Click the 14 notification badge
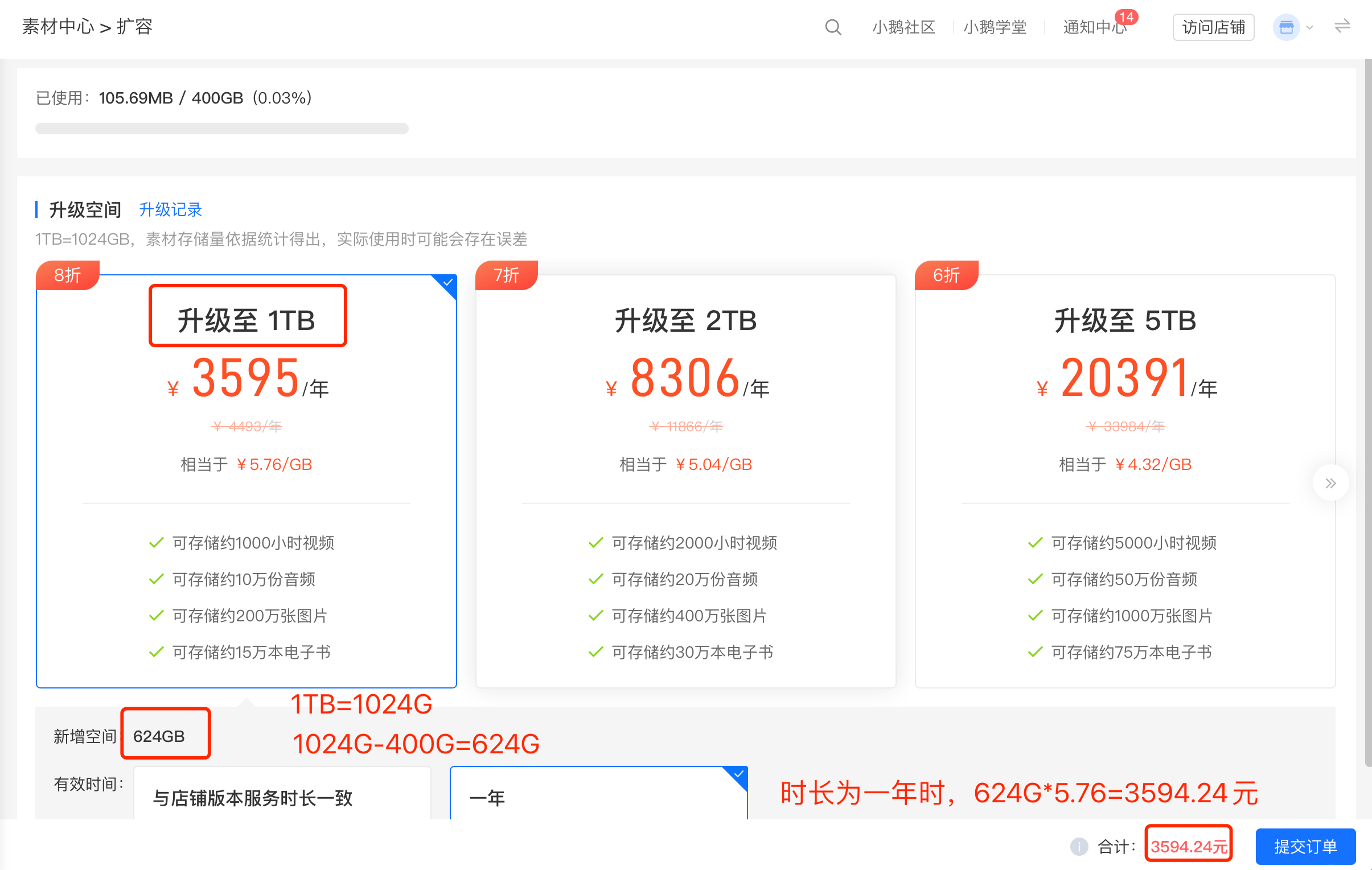The image size is (1372, 870). click(1126, 17)
